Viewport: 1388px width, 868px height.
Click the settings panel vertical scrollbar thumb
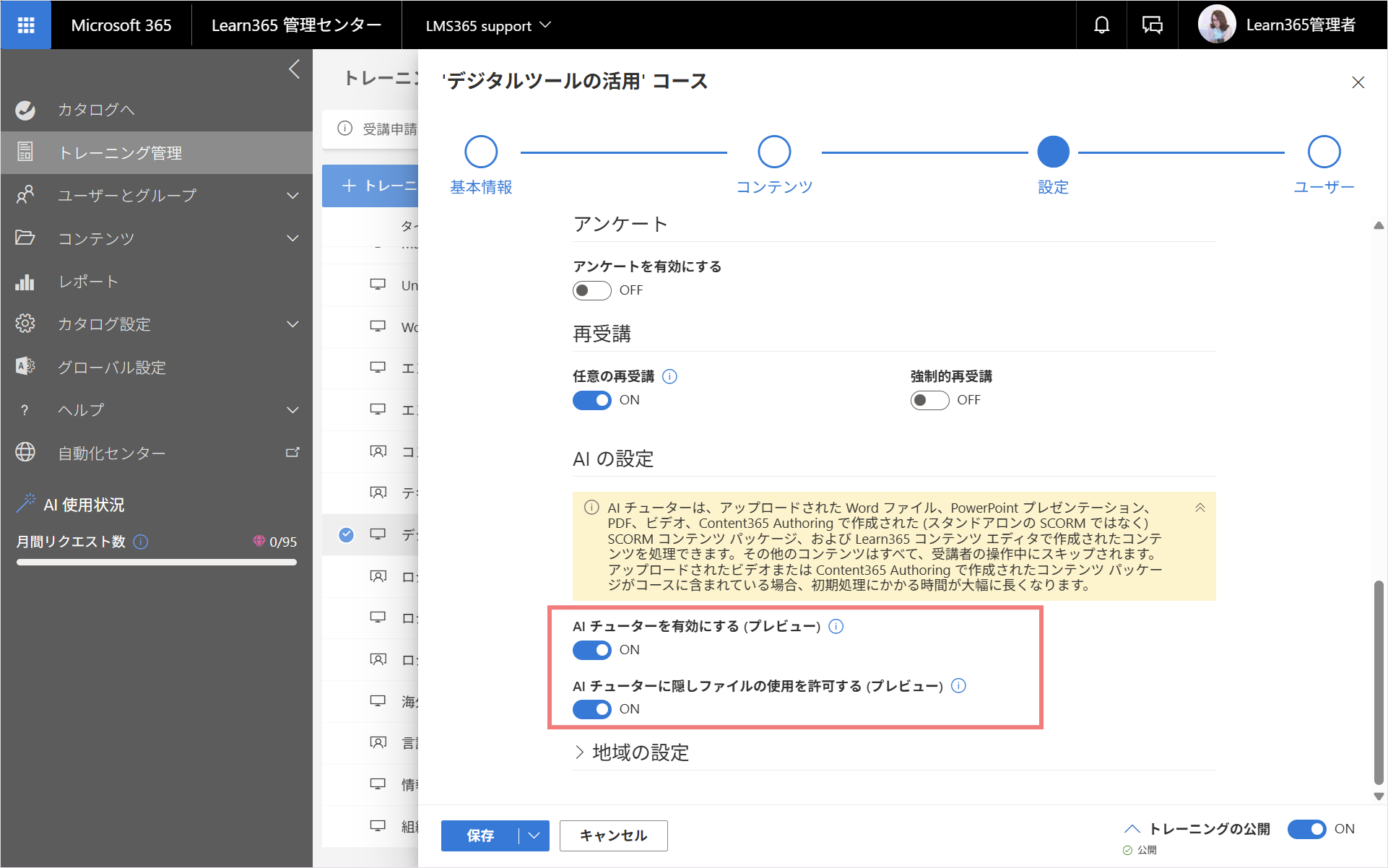pyautogui.click(x=1378, y=682)
